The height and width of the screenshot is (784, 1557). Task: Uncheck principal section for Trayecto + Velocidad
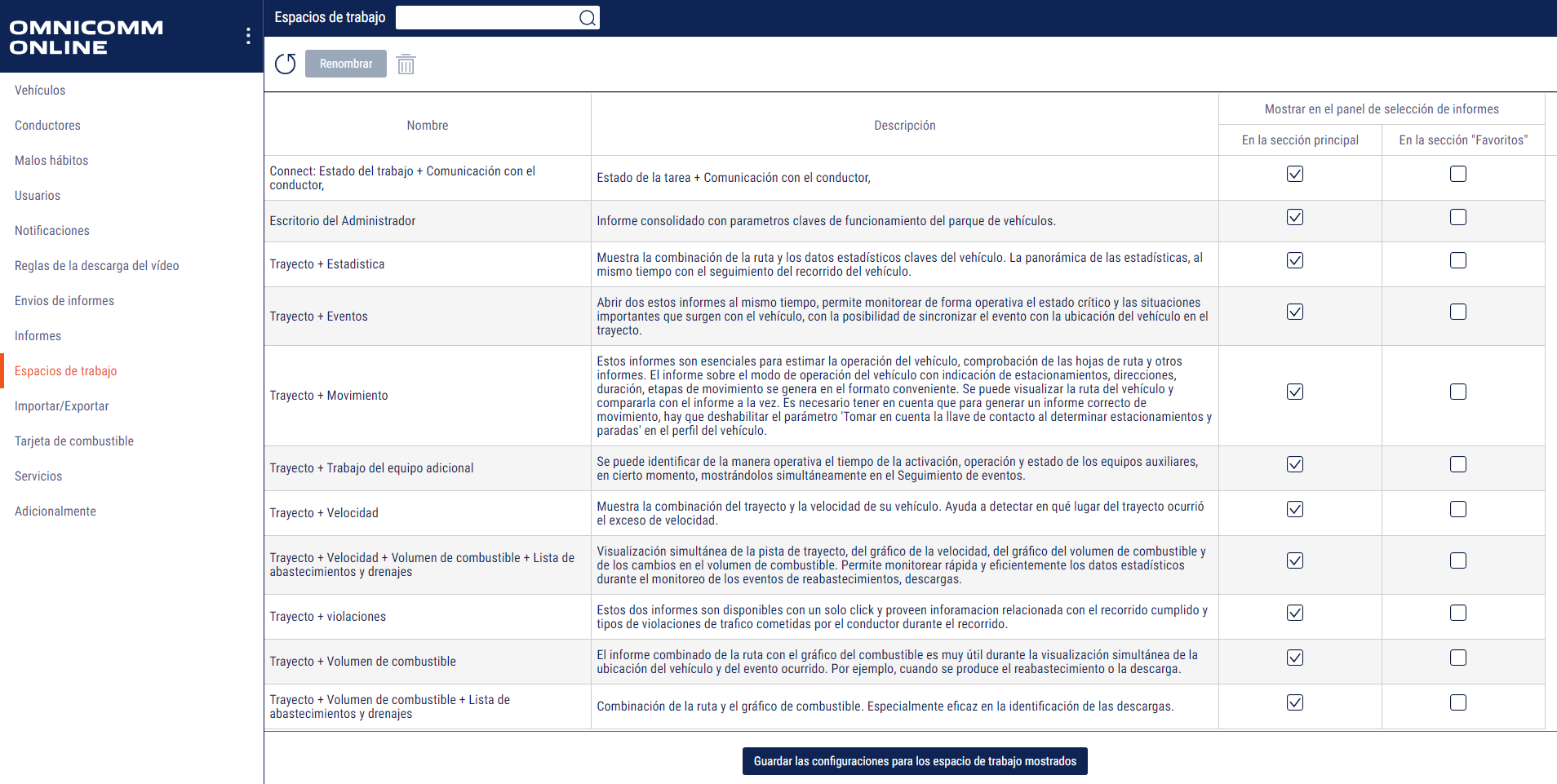1294,509
